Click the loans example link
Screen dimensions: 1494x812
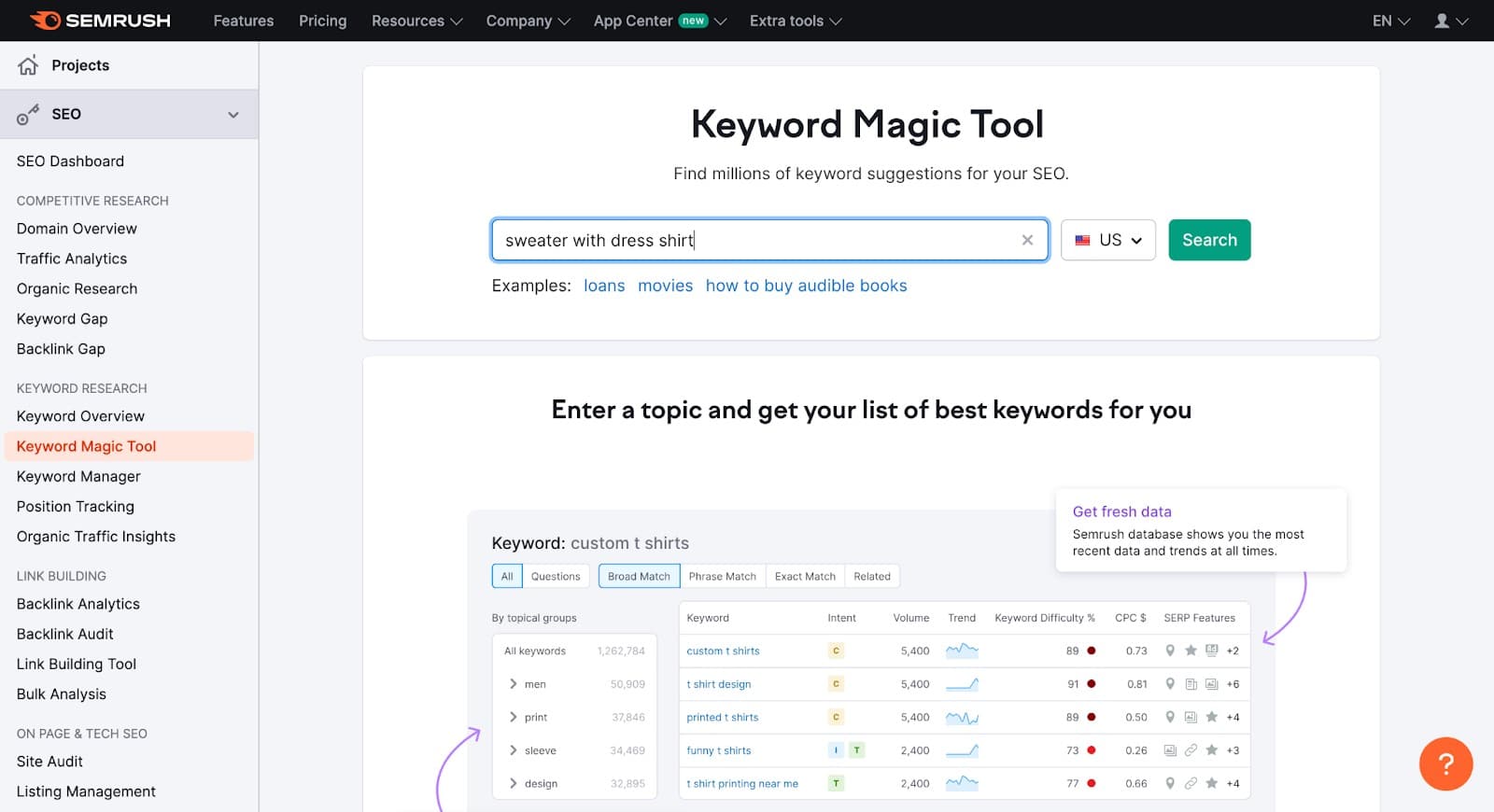pos(604,286)
